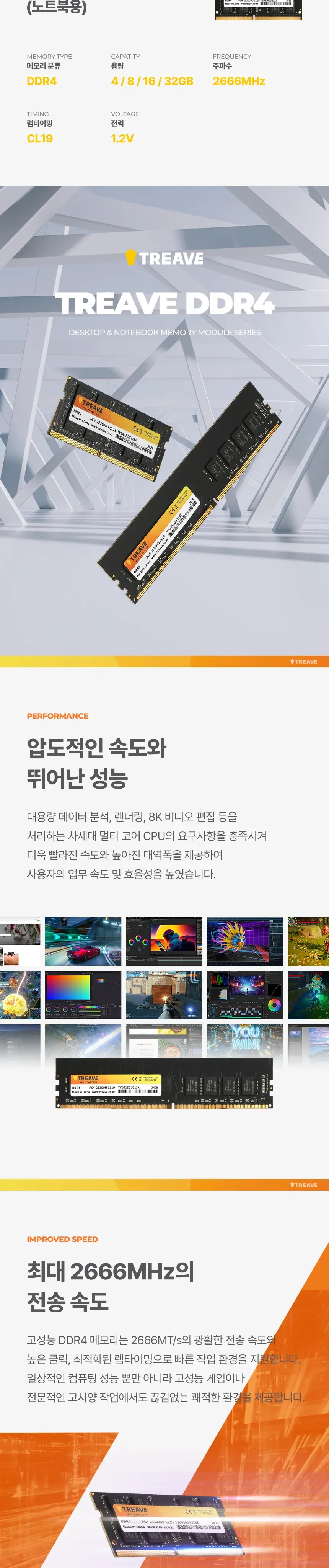Open the red racing car game thumbnail
This screenshot has width=329, height=1568.
83,941
